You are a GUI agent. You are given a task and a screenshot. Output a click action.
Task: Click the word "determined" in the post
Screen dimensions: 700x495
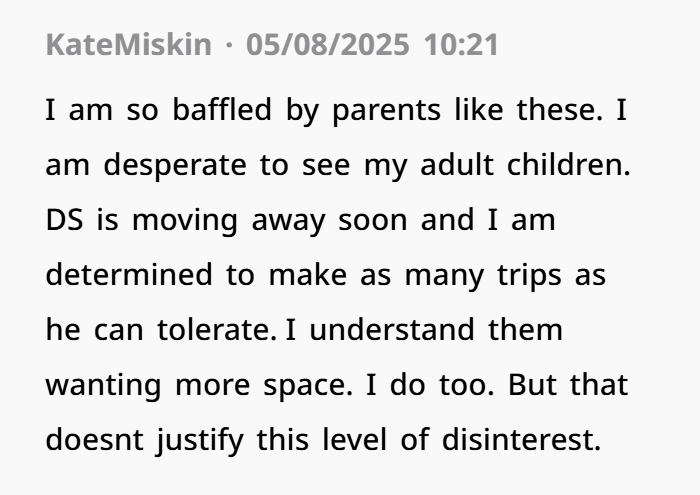click(129, 275)
